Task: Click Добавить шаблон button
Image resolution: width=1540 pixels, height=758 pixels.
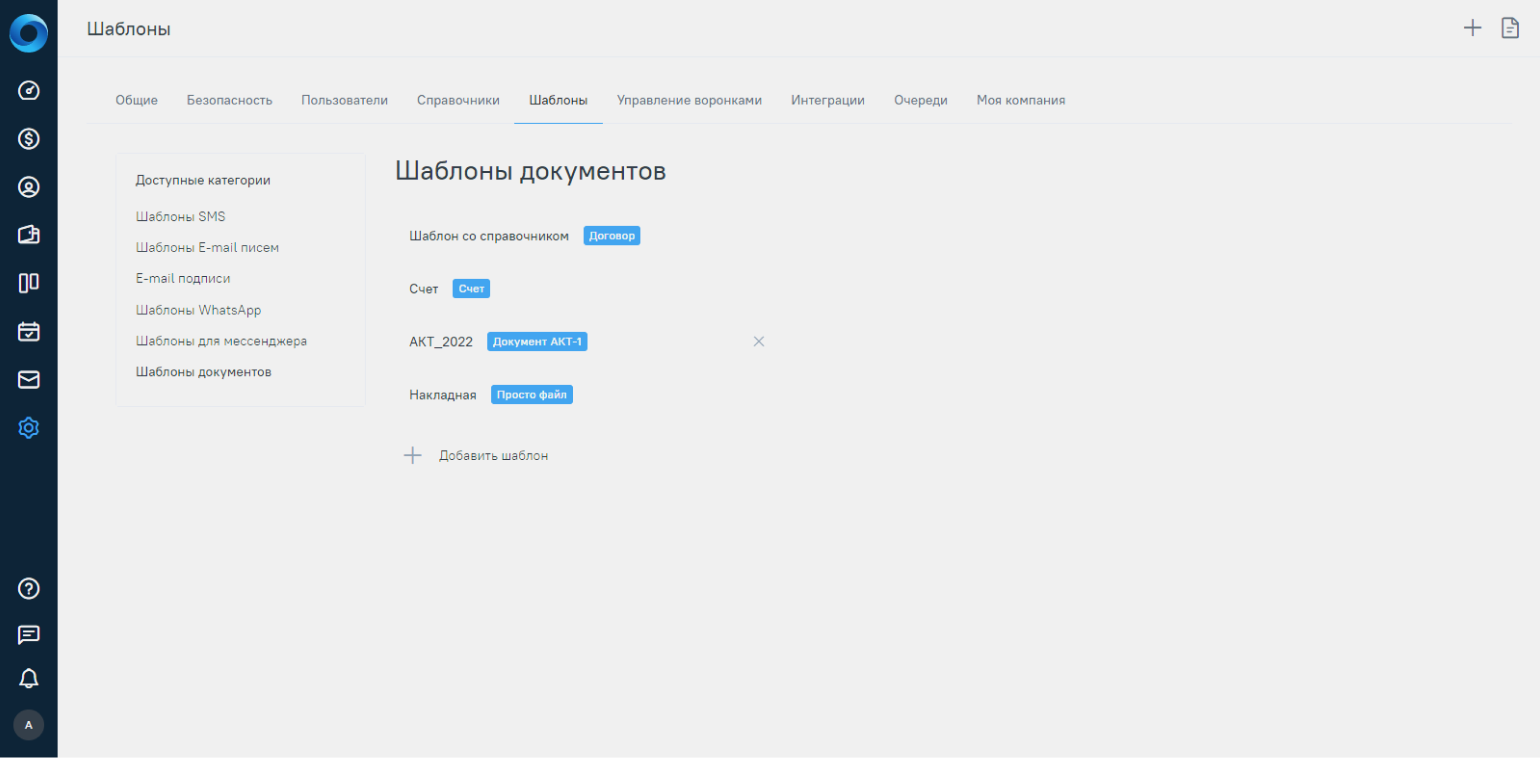Action: pyautogui.click(x=493, y=456)
